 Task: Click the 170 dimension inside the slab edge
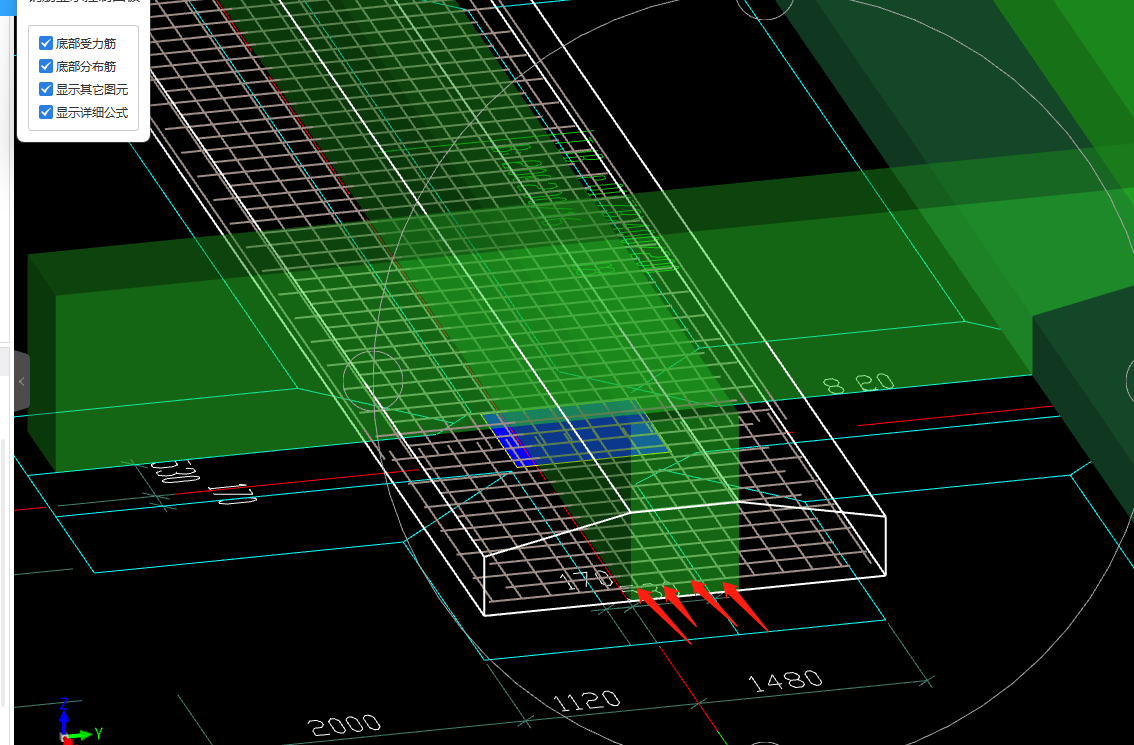click(587, 579)
